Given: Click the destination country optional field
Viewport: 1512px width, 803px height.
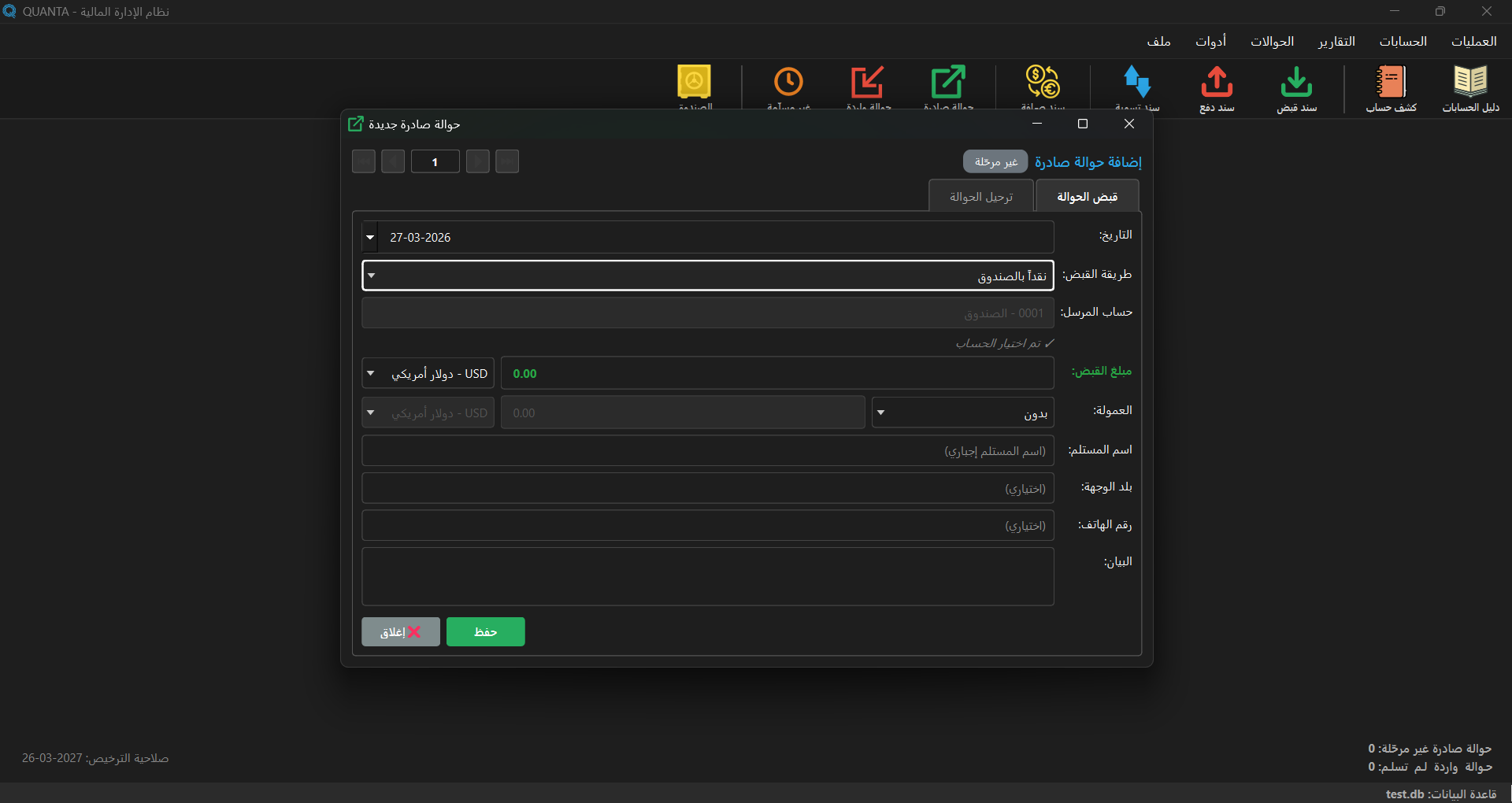Looking at the screenshot, I should (x=707, y=488).
